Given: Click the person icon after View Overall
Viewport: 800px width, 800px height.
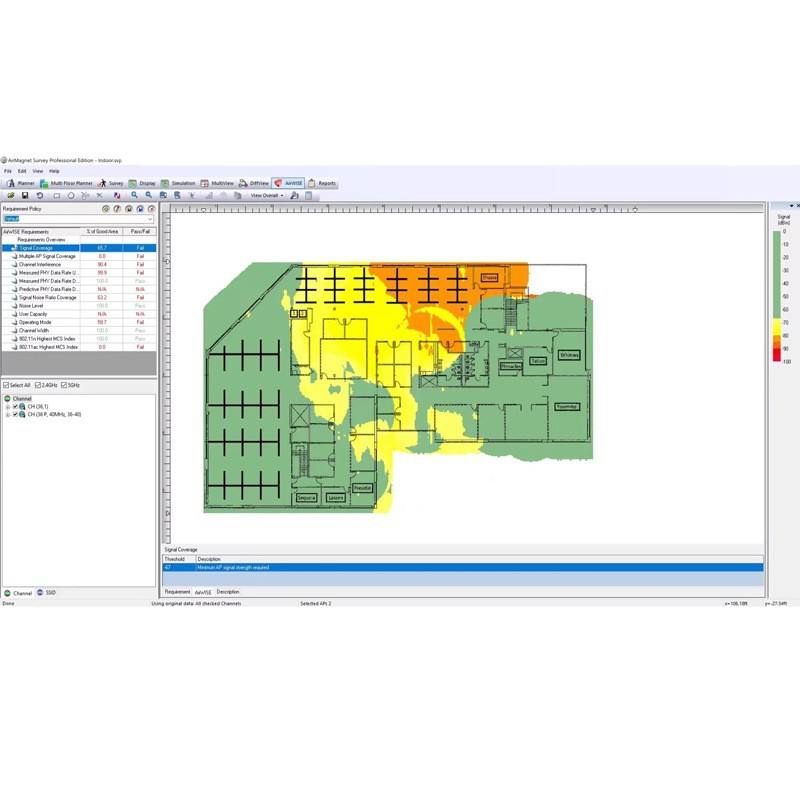Looking at the screenshot, I should [x=294, y=195].
